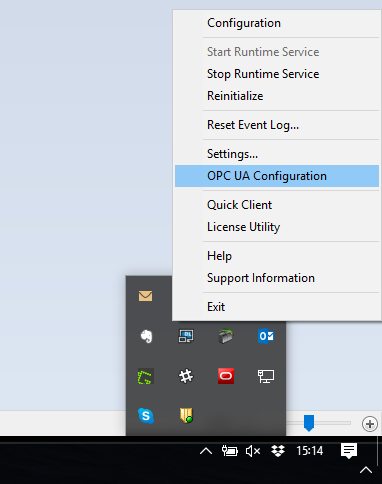Open the green-topped box tray icon
The height and width of the screenshot is (484, 382).
pos(226,336)
